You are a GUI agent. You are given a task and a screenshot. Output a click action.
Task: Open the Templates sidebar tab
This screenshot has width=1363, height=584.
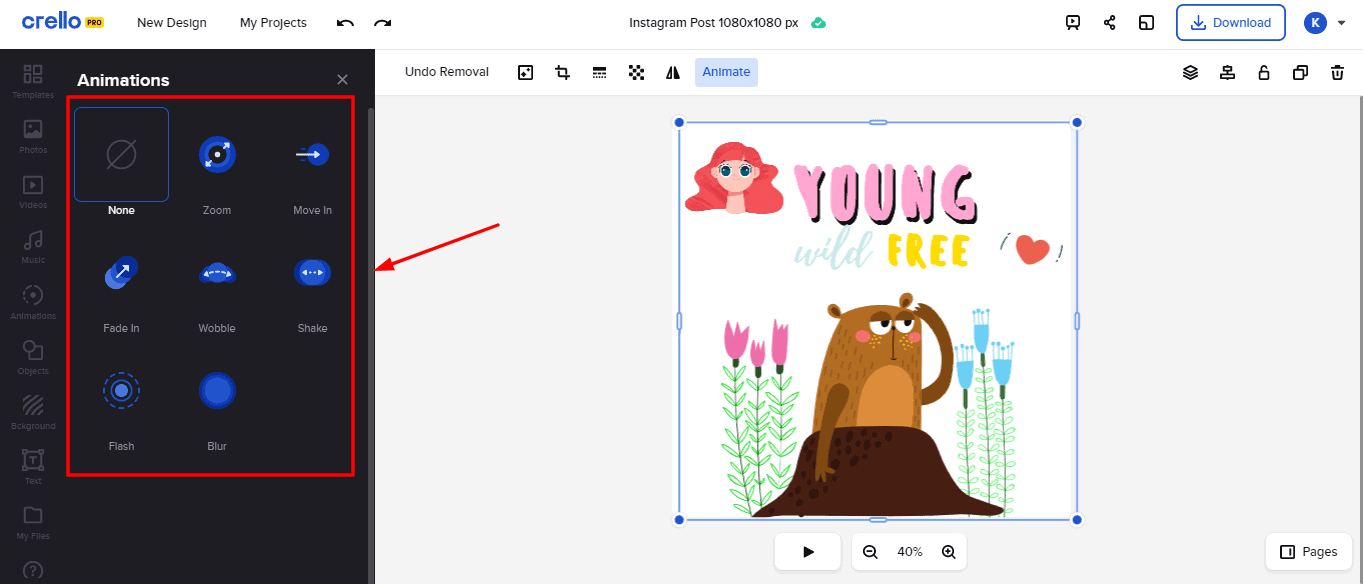[x=33, y=80]
